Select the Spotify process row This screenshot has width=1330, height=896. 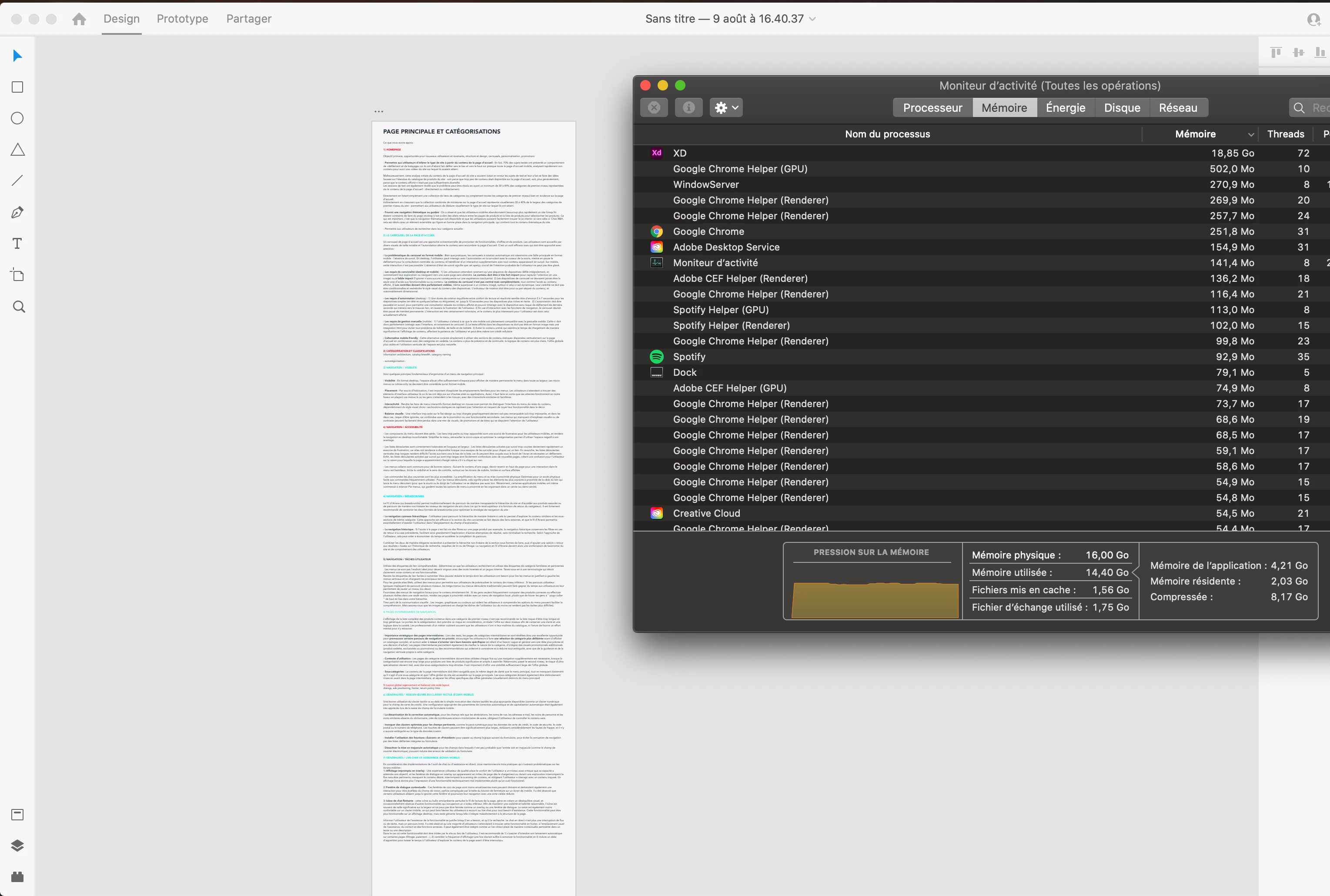[x=689, y=357]
